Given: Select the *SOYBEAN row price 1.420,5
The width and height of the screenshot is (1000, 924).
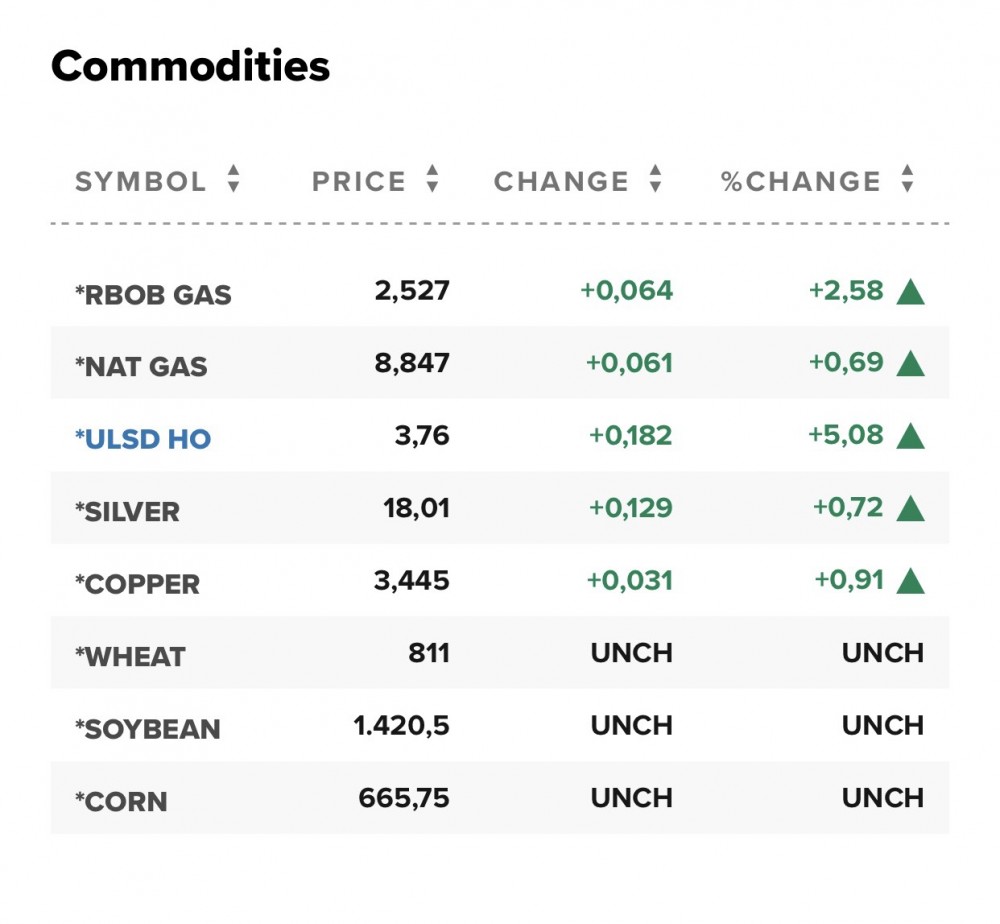Looking at the screenshot, I should [x=401, y=725].
